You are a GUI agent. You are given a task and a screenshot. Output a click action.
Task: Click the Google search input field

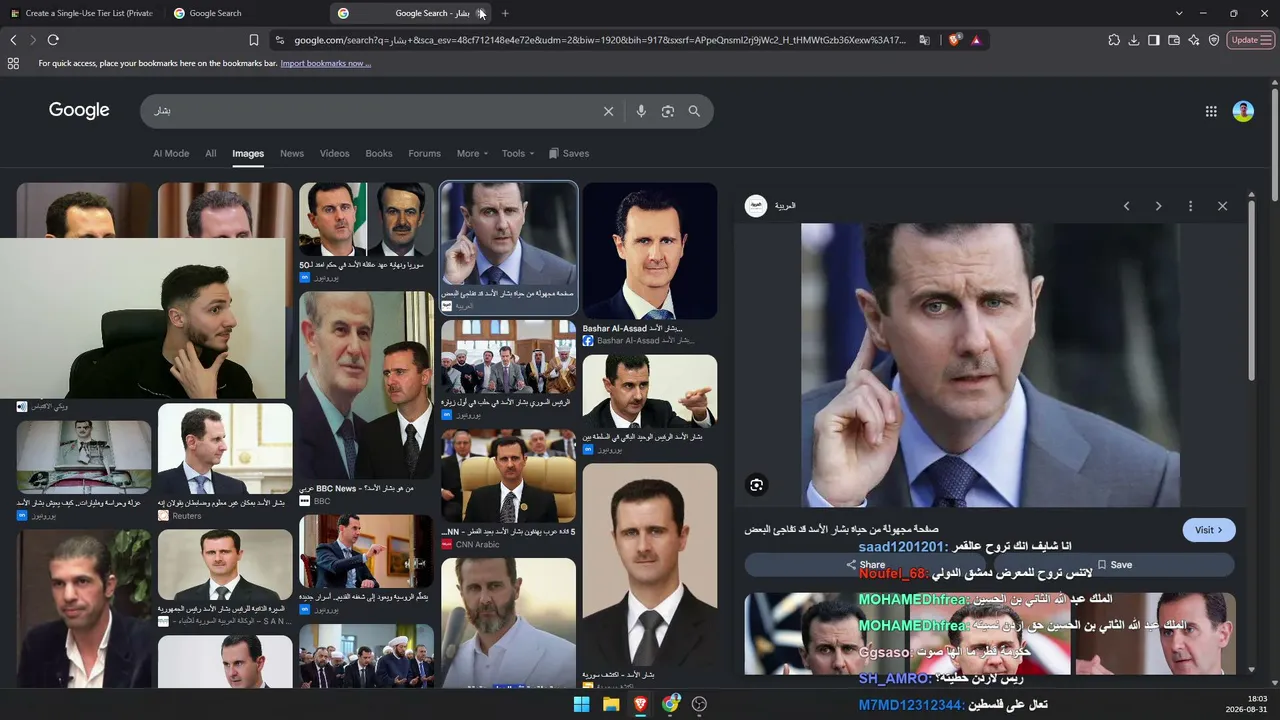tap(375, 111)
